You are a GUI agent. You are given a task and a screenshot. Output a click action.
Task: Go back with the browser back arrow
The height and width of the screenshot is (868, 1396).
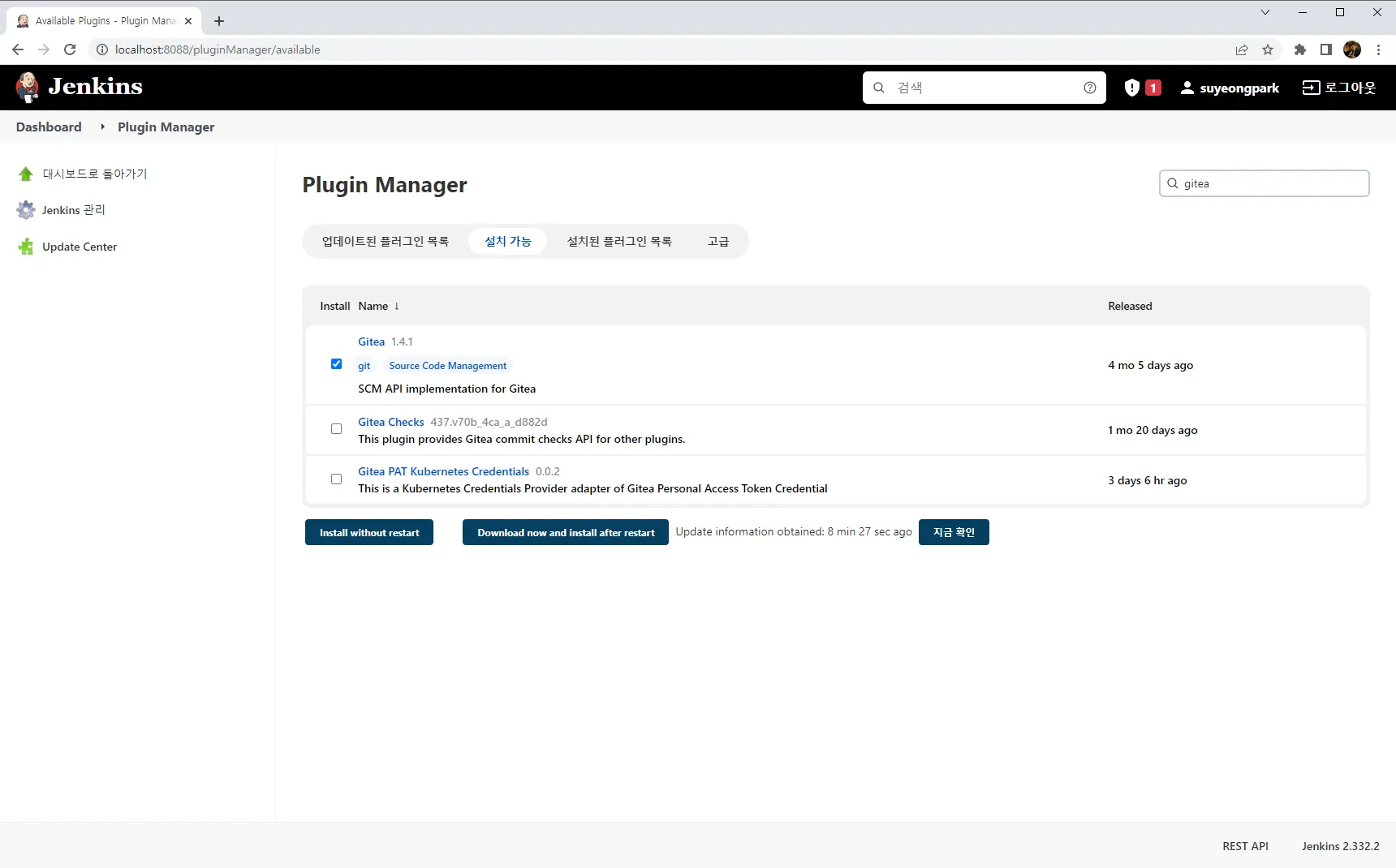[18, 49]
